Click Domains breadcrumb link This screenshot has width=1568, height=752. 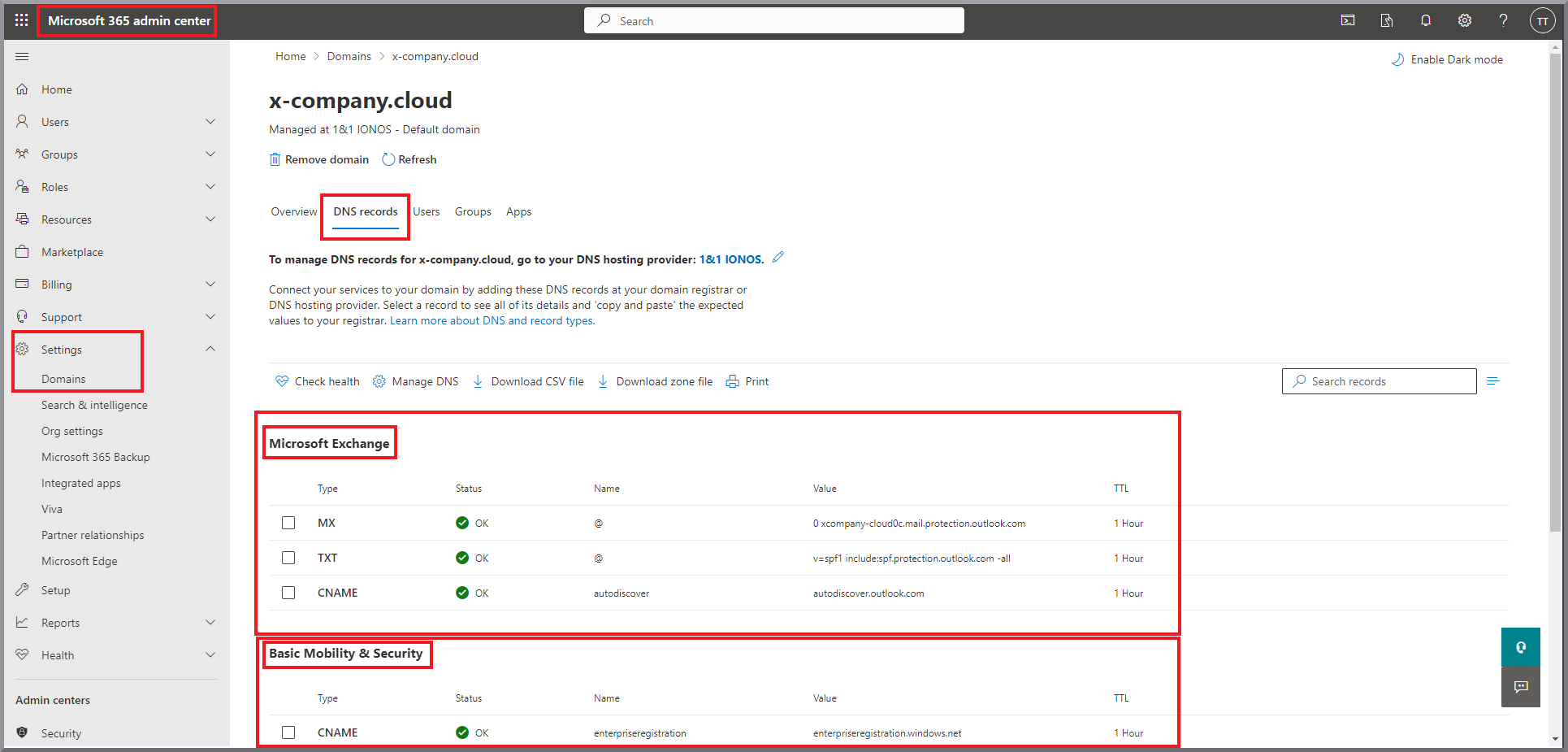[x=349, y=56]
